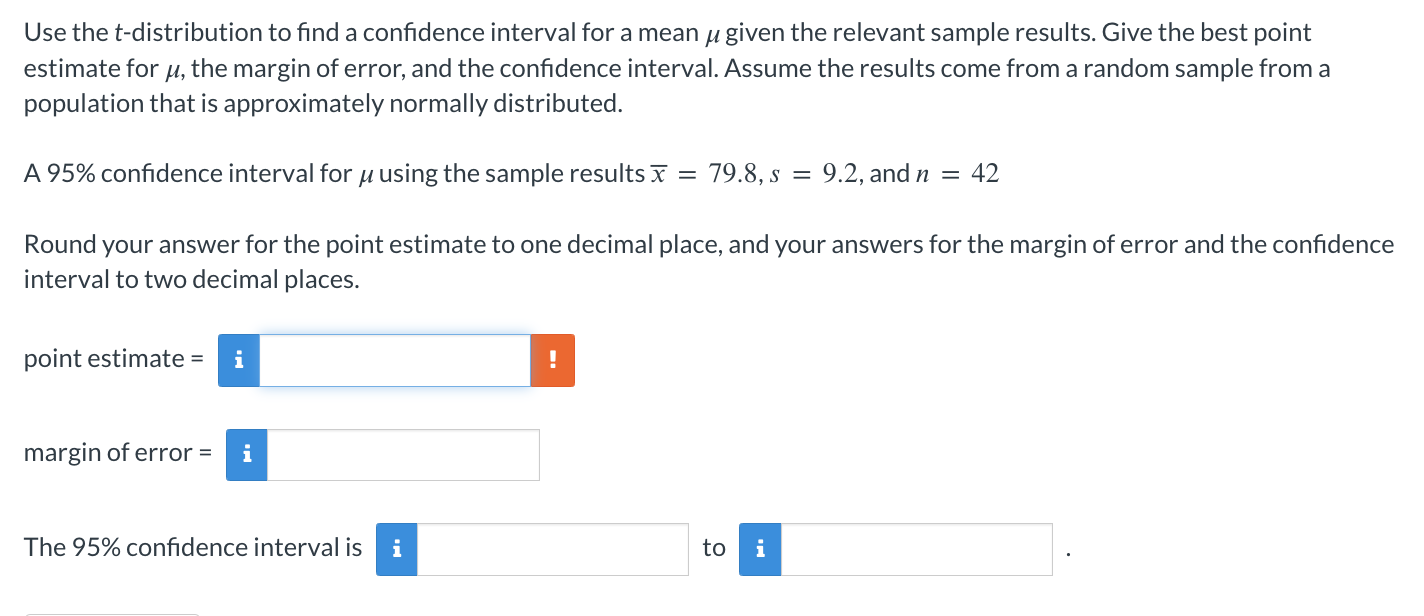The image size is (1424, 616).
Task: Click the info icon beside point estimate
Action: (x=239, y=360)
